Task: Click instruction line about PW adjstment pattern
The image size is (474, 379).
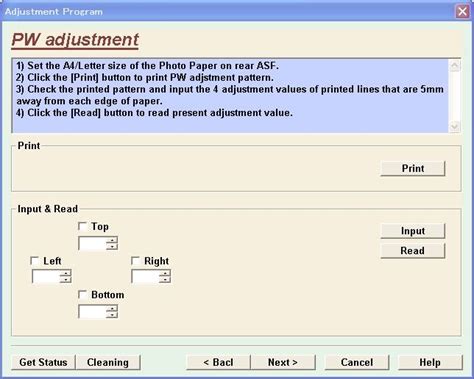Action: click(145, 77)
